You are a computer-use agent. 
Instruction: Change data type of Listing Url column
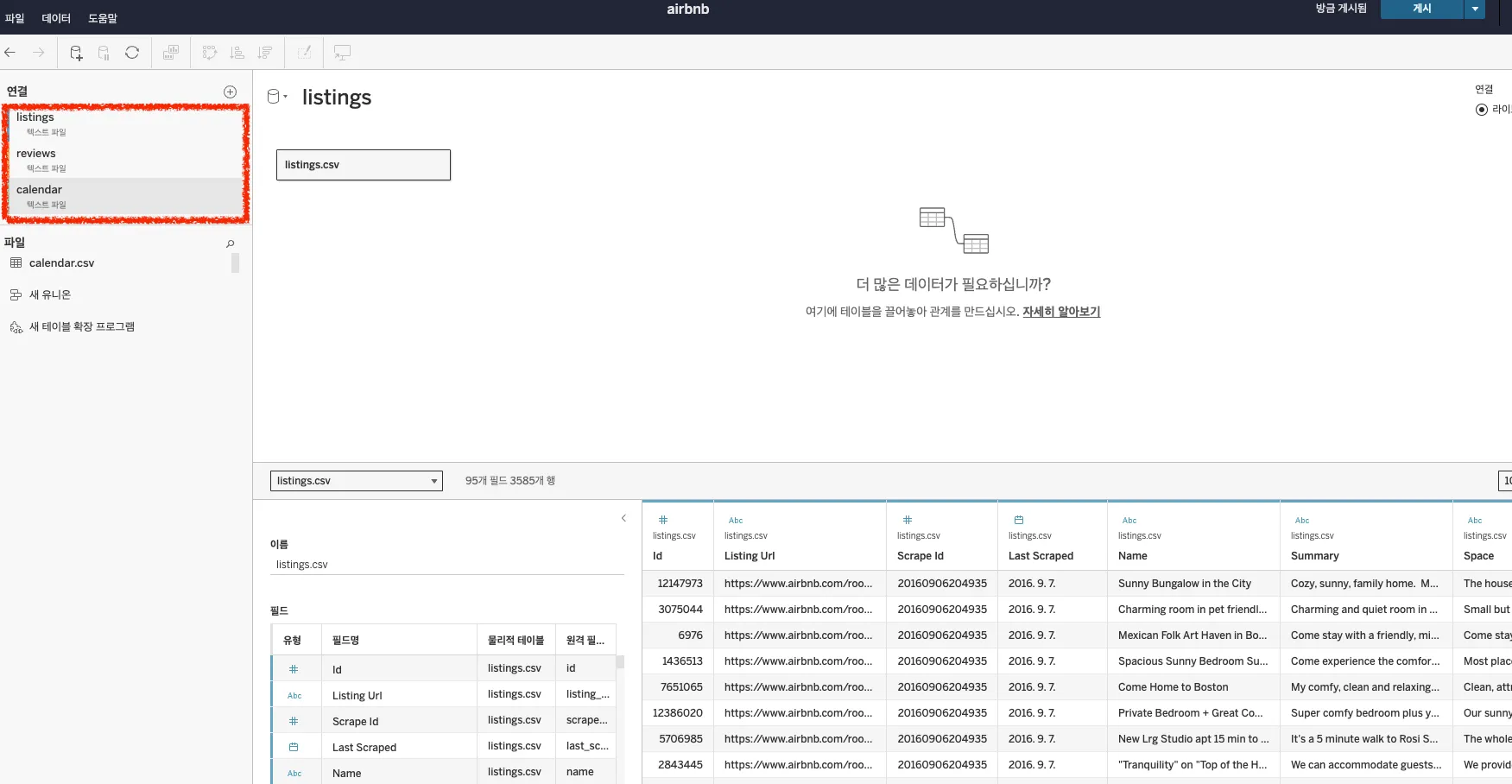click(736, 520)
